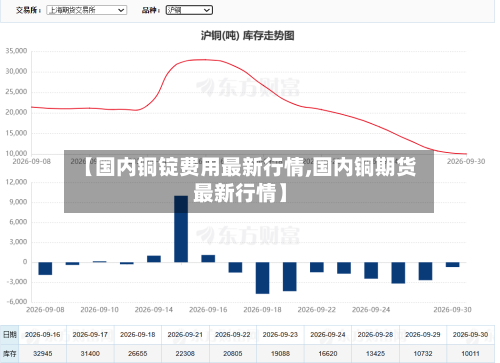The height and width of the screenshot is (363, 500).
Task: Click inventory value 32945
Action: click(x=43, y=354)
